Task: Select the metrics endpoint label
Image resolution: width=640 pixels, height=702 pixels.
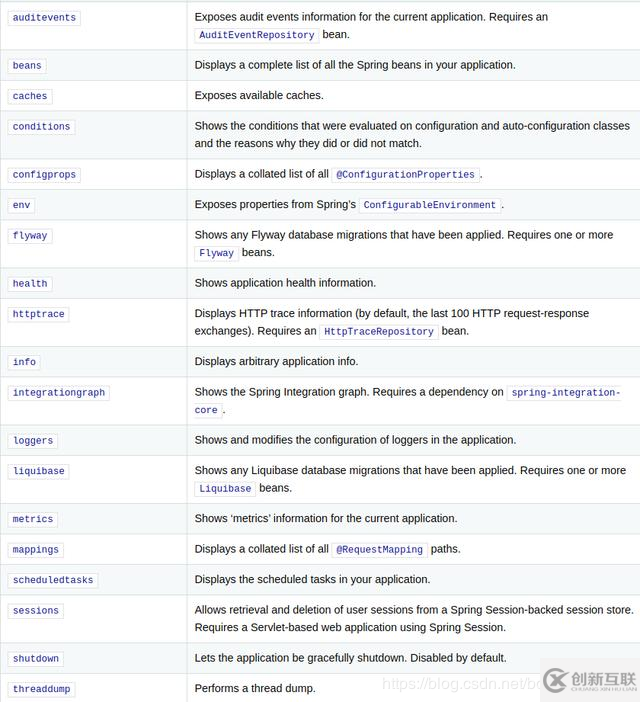Action: [33, 519]
